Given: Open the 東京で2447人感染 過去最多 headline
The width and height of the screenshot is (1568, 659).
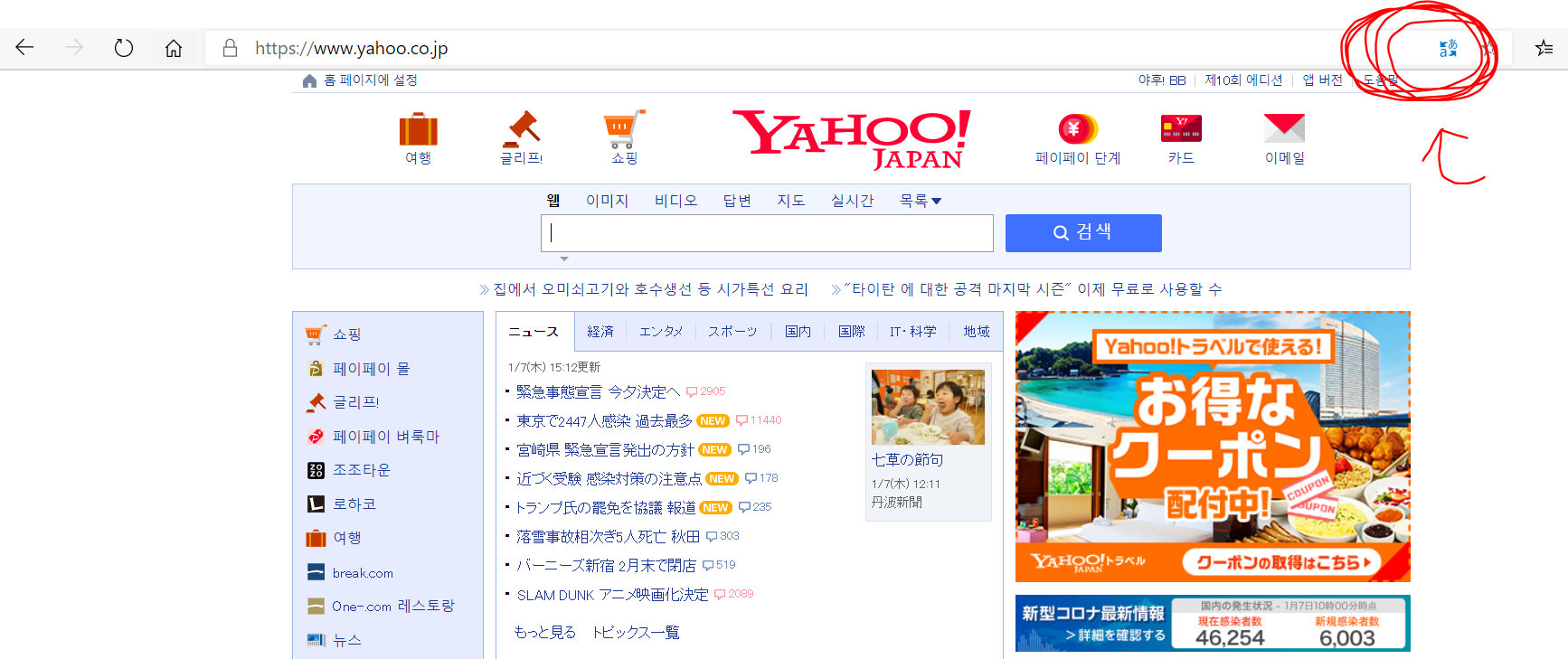Looking at the screenshot, I should 604,421.
